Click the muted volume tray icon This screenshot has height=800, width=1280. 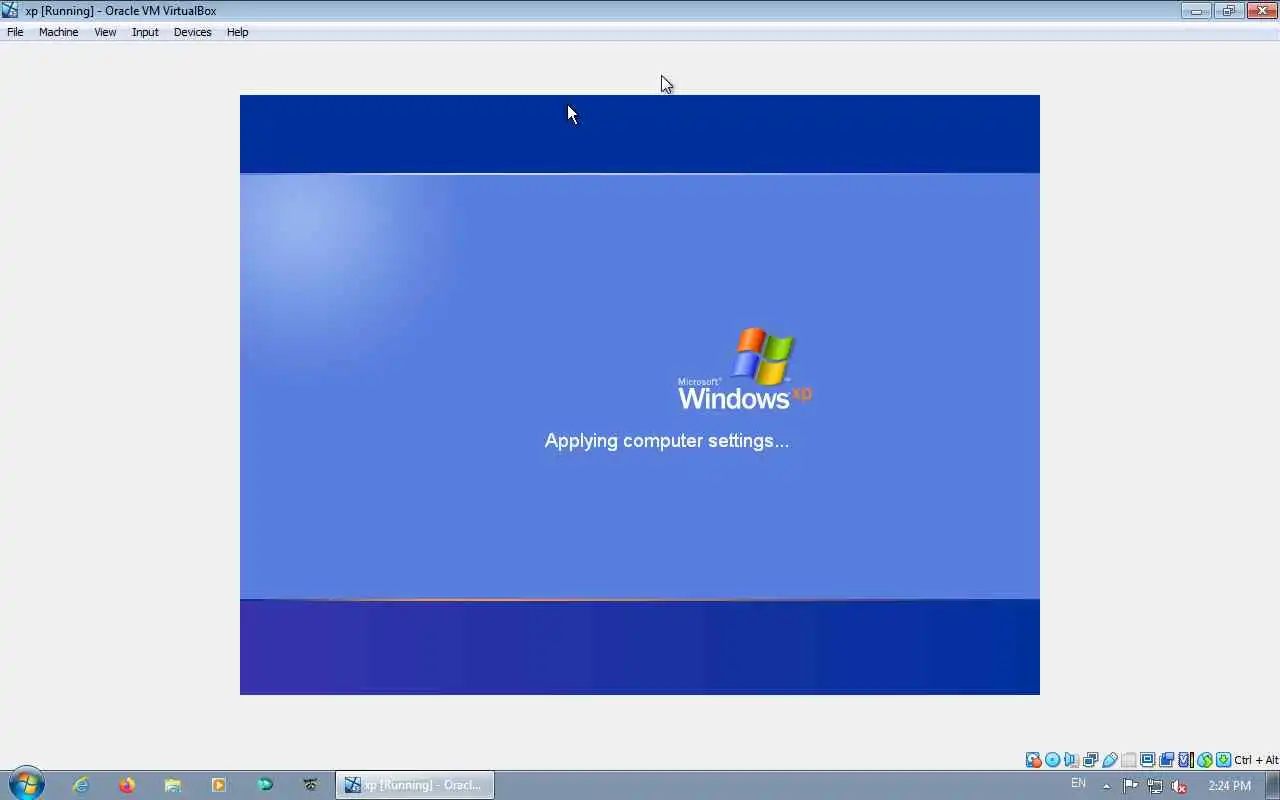point(1179,786)
